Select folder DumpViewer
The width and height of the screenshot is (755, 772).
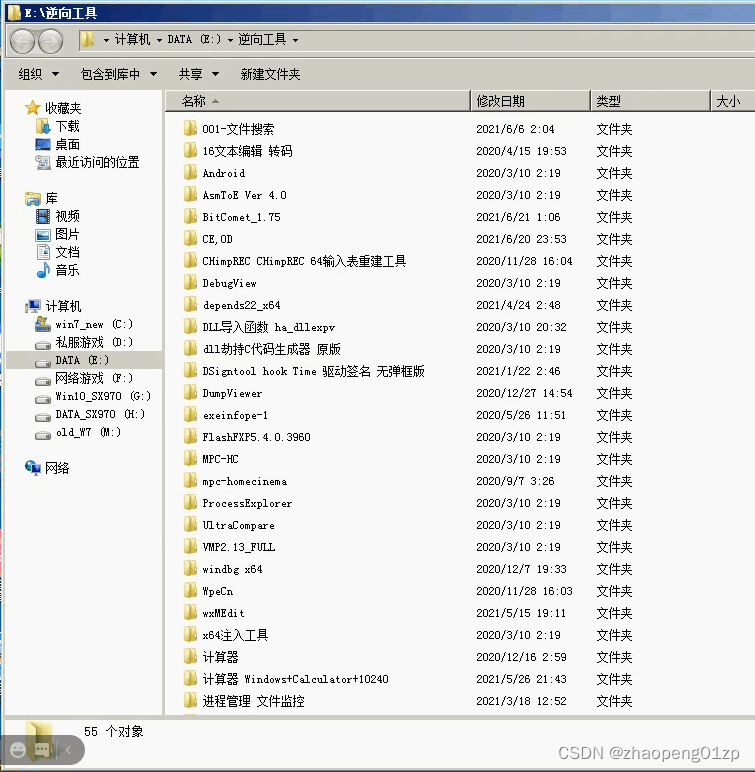pos(232,393)
